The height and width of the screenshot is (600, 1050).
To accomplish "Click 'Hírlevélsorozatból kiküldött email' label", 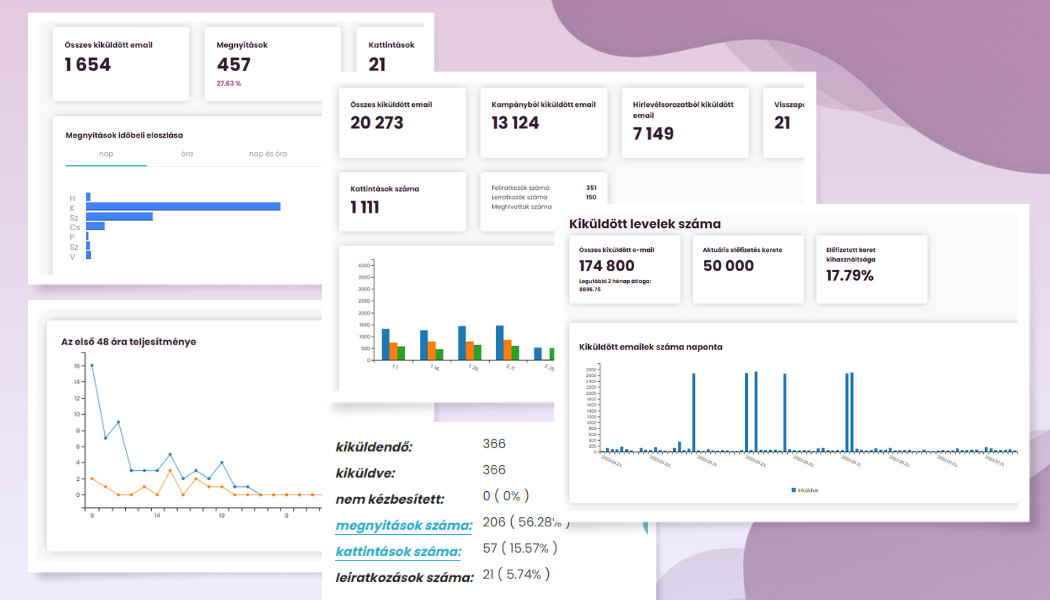I will tap(683, 110).
